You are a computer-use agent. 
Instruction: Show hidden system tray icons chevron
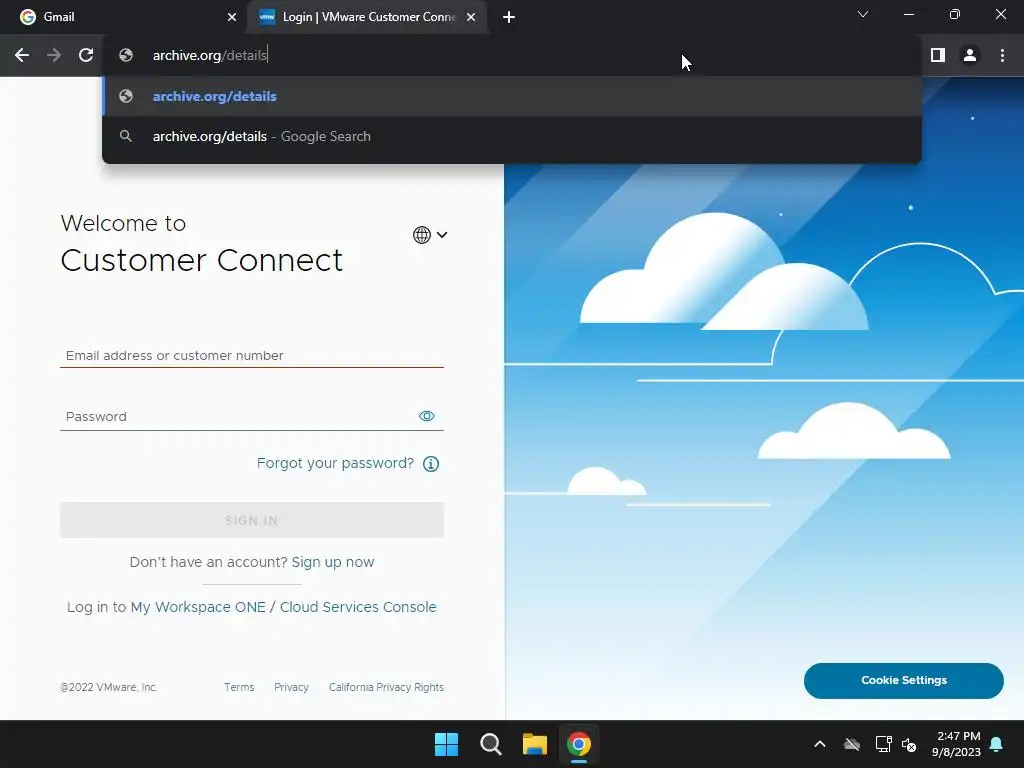coord(820,744)
